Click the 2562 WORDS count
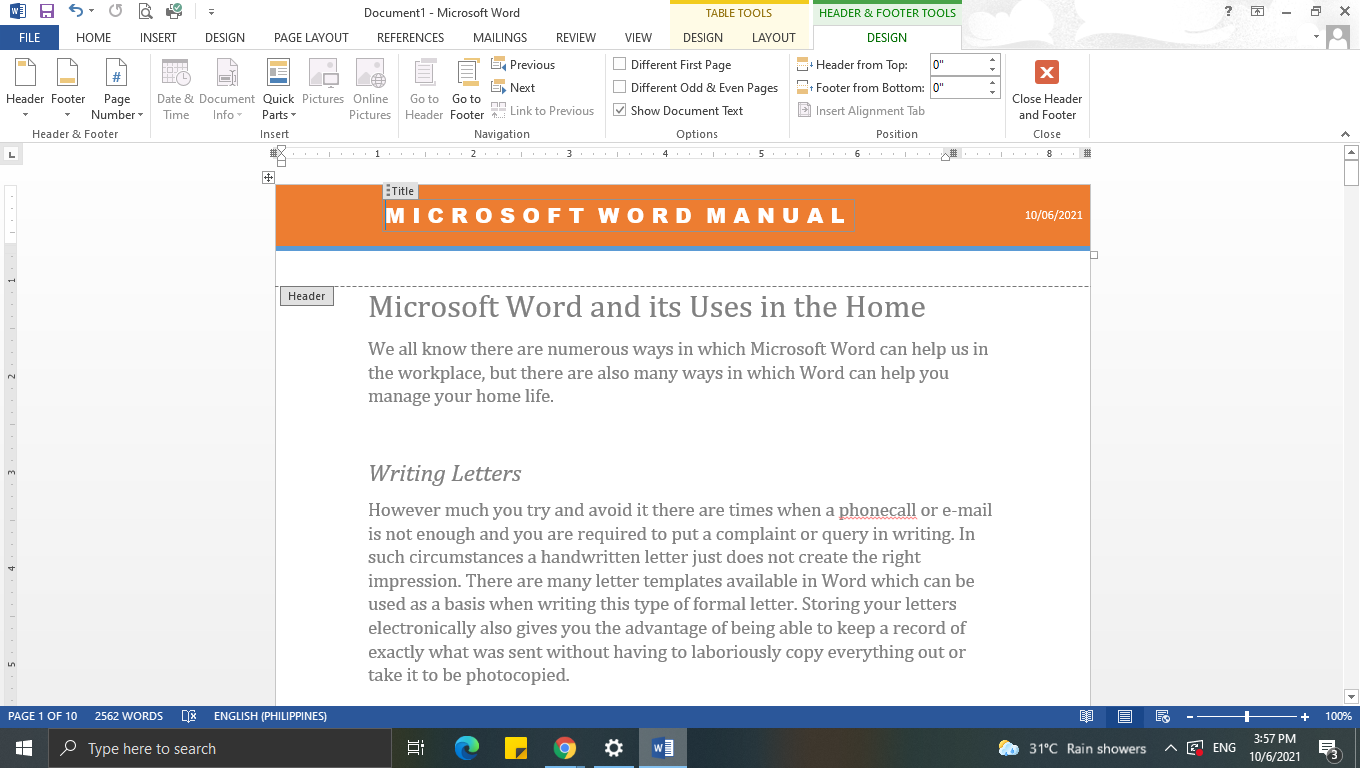This screenshot has width=1360, height=768. [128, 716]
